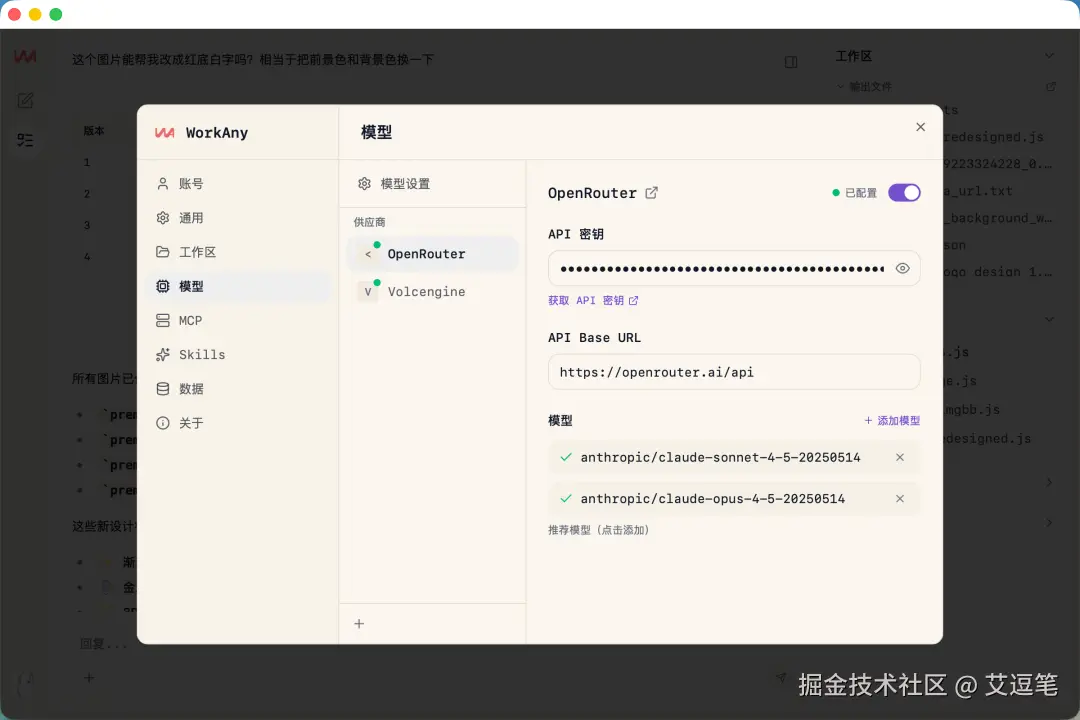Viewport: 1080px width, 720px height.
Task: Click the 模型 chip icon
Action: click(163, 286)
